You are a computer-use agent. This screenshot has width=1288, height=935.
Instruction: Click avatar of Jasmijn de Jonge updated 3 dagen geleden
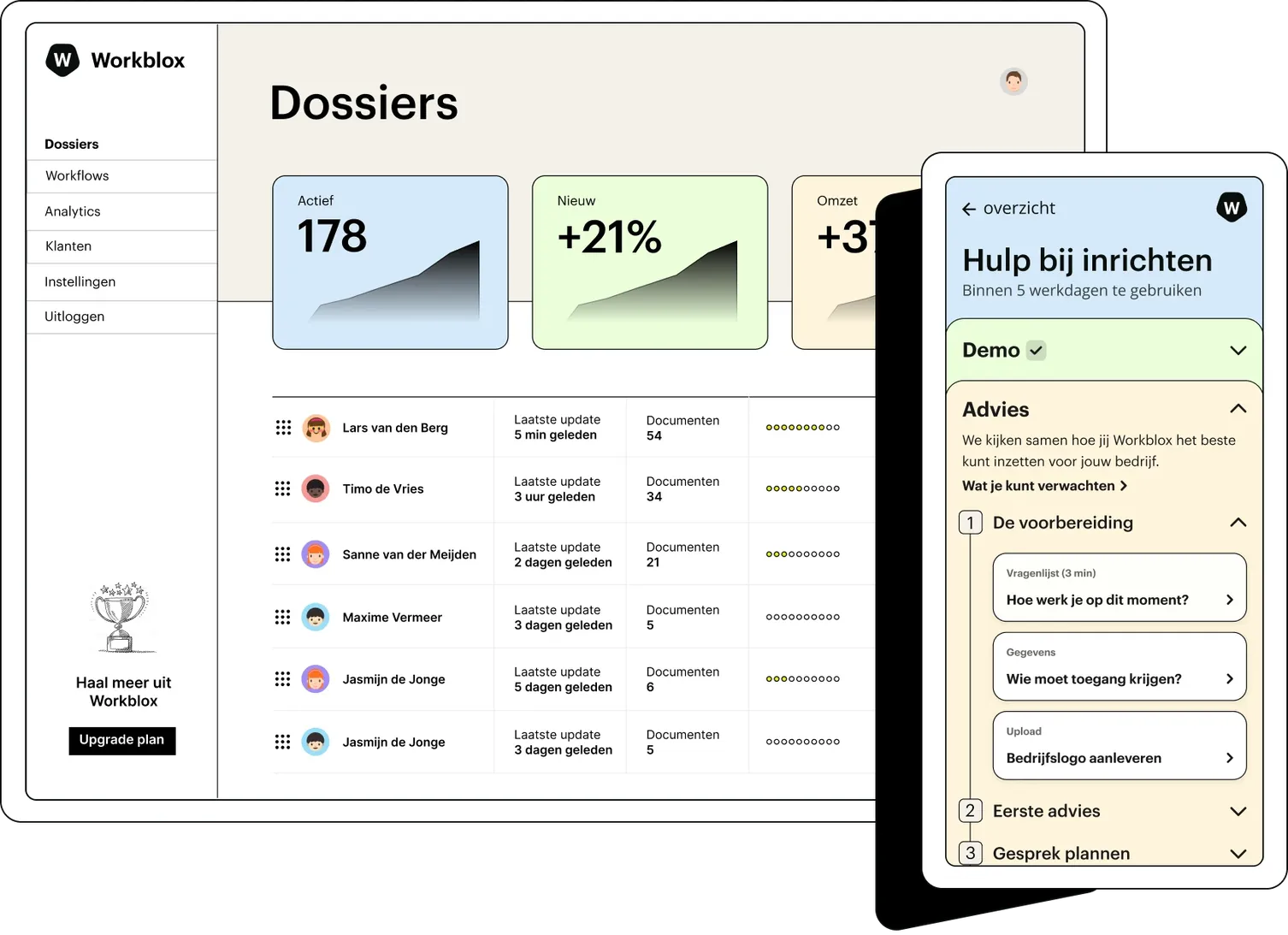(x=316, y=742)
